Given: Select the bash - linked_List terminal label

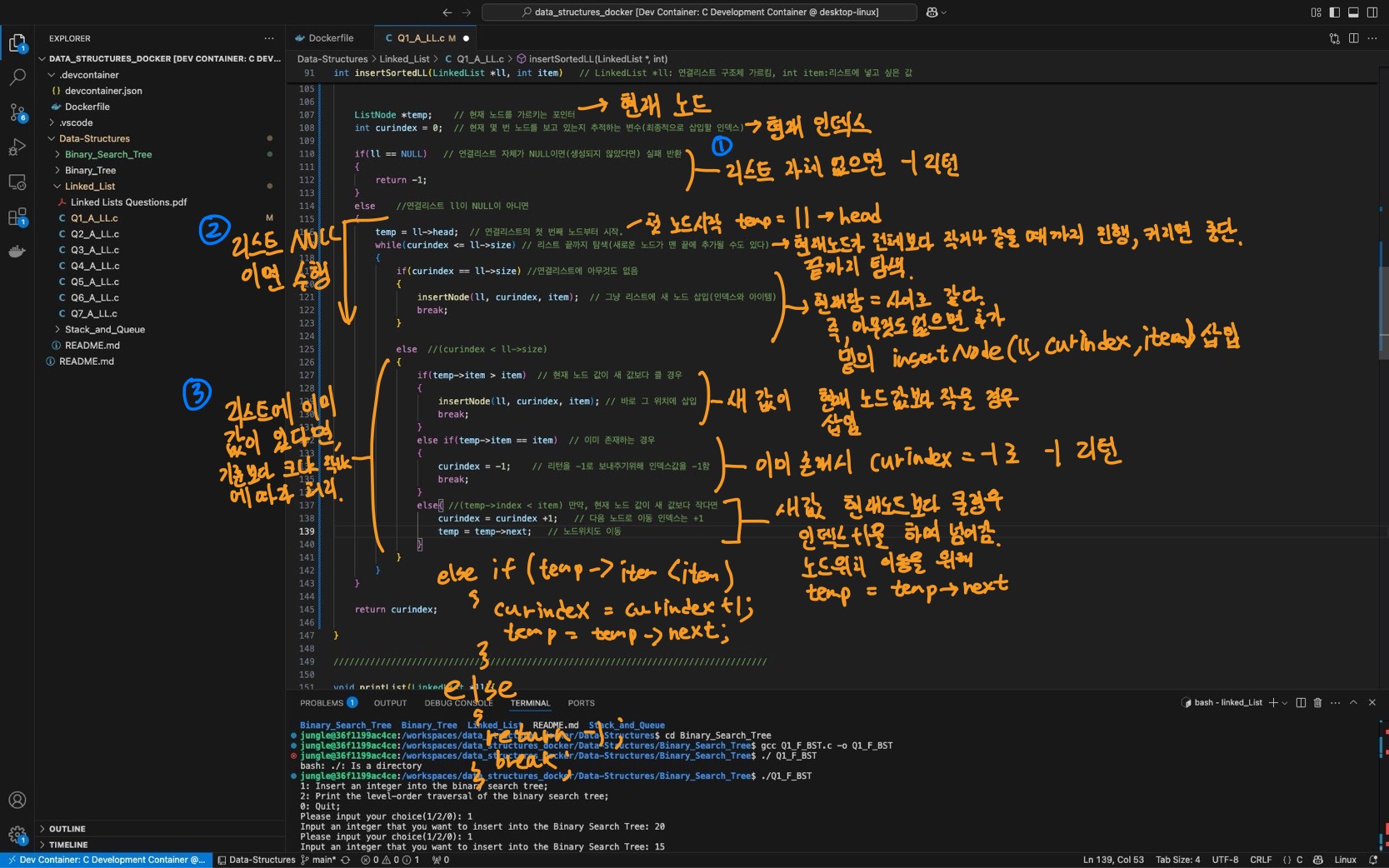Looking at the screenshot, I should pos(1222,703).
